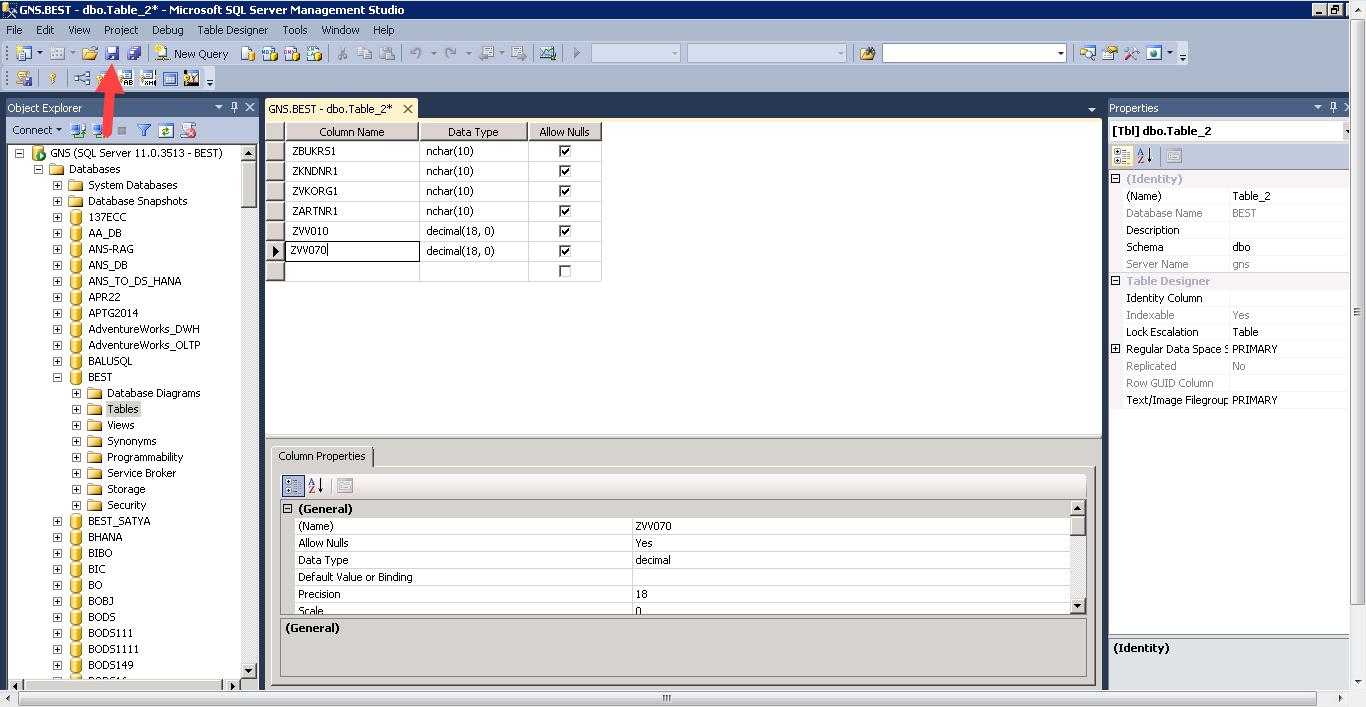Select the Categorized icon in Column Properties
Viewport: 1366px width, 707px height.
pos(293,486)
